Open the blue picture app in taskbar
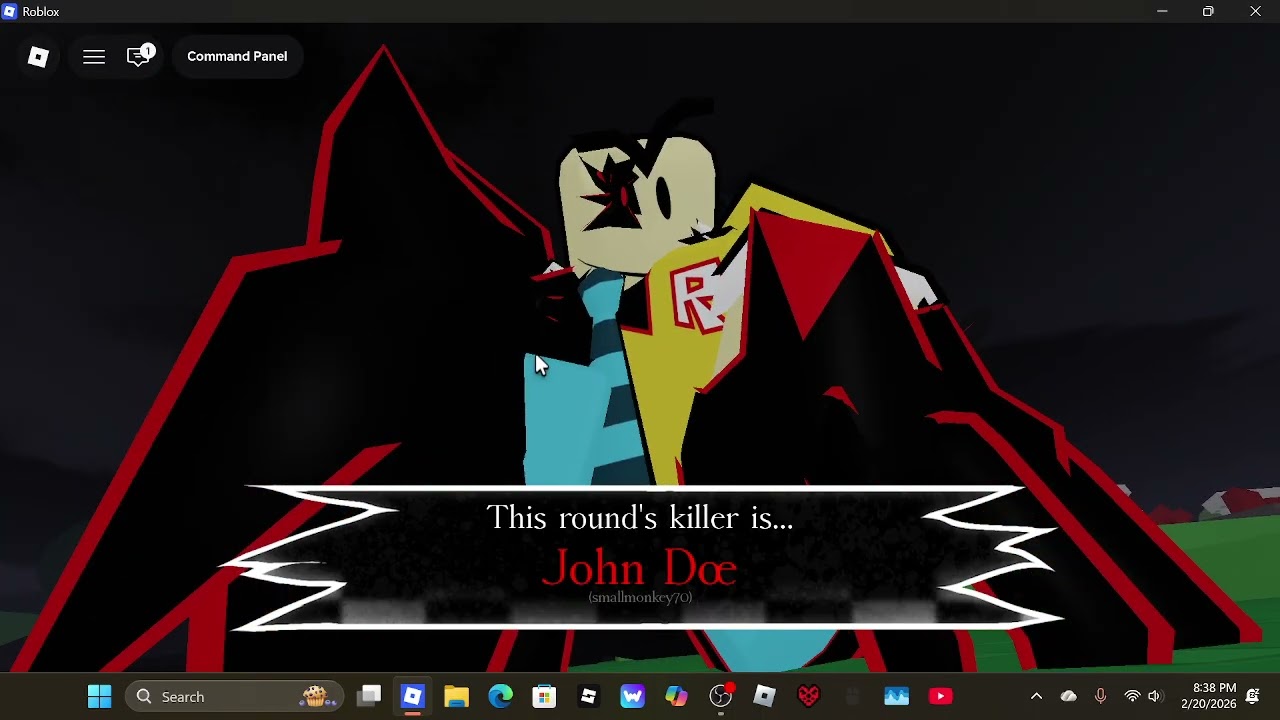 tap(896, 697)
